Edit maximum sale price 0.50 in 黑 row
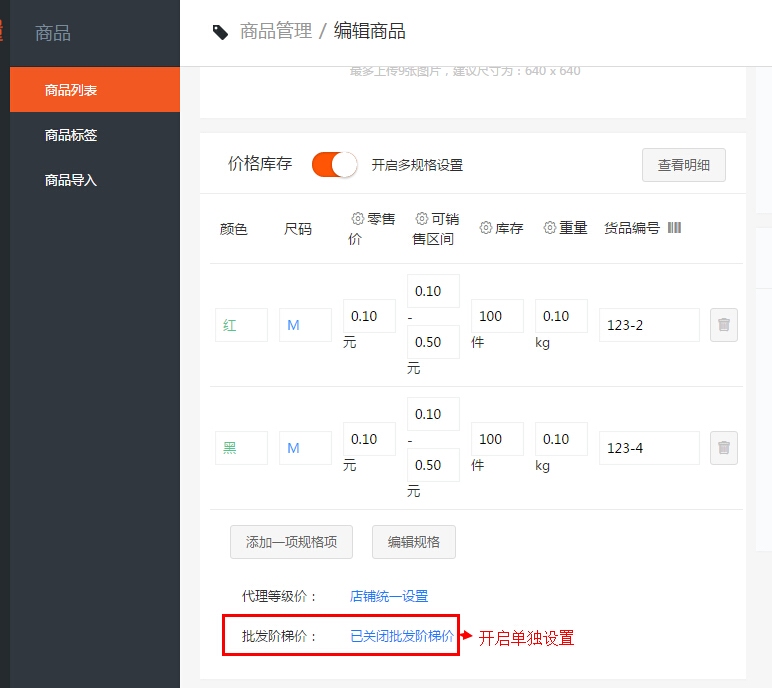Image resolution: width=772 pixels, height=688 pixels. pyautogui.click(x=433, y=465)
